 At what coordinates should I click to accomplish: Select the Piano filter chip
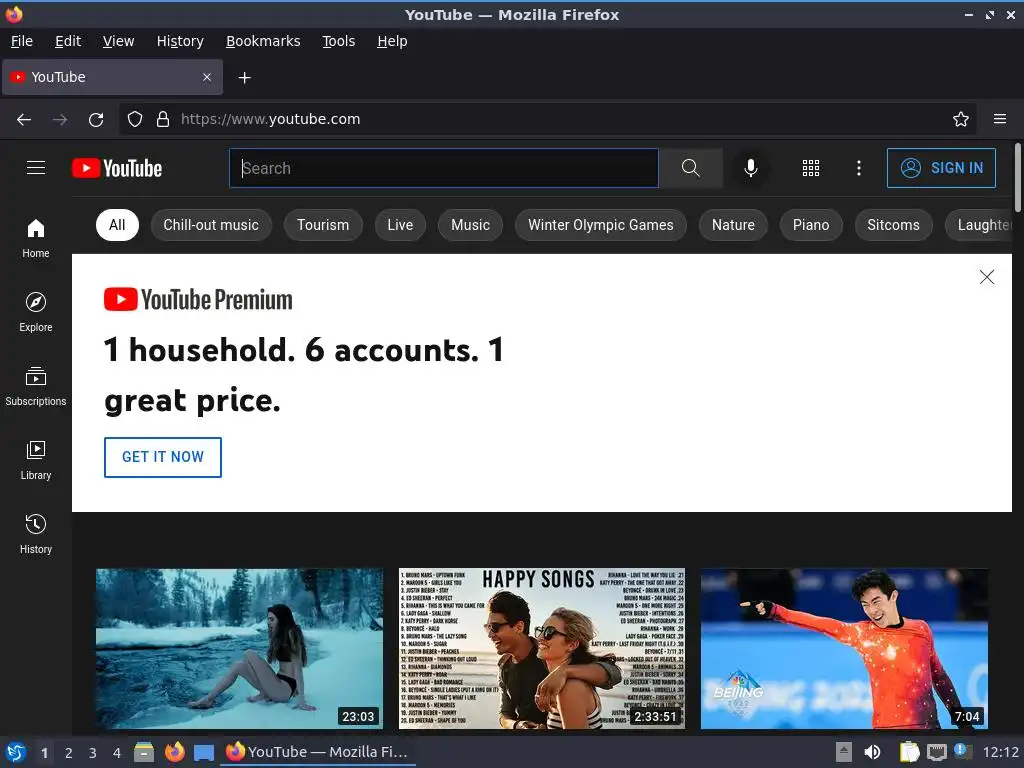(x=810, y=225)
